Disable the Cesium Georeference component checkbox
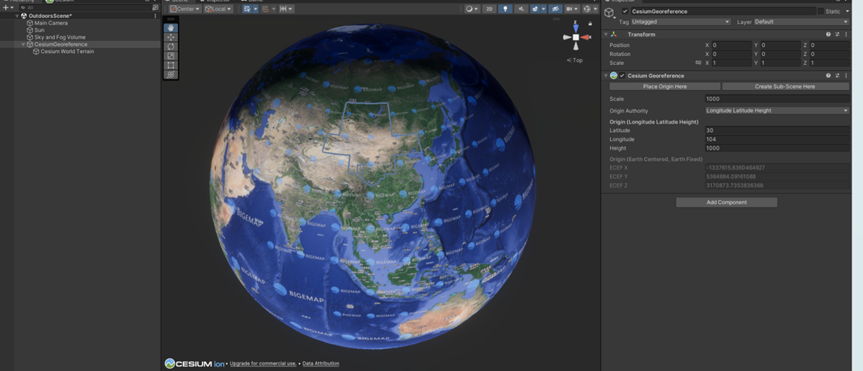The image size is (863, 371). pos(622,75)
